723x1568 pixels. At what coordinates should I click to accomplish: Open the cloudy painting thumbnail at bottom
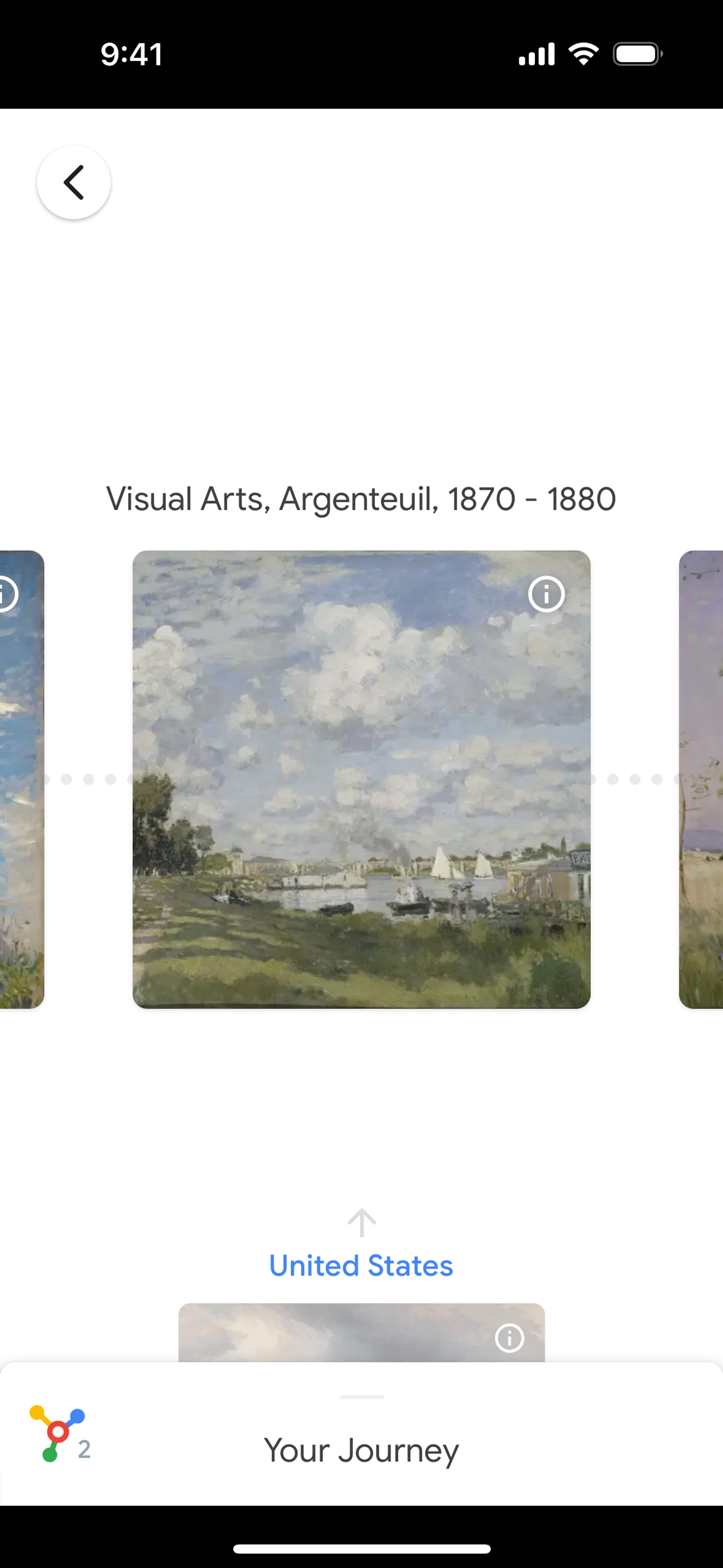pos(361,1333)
